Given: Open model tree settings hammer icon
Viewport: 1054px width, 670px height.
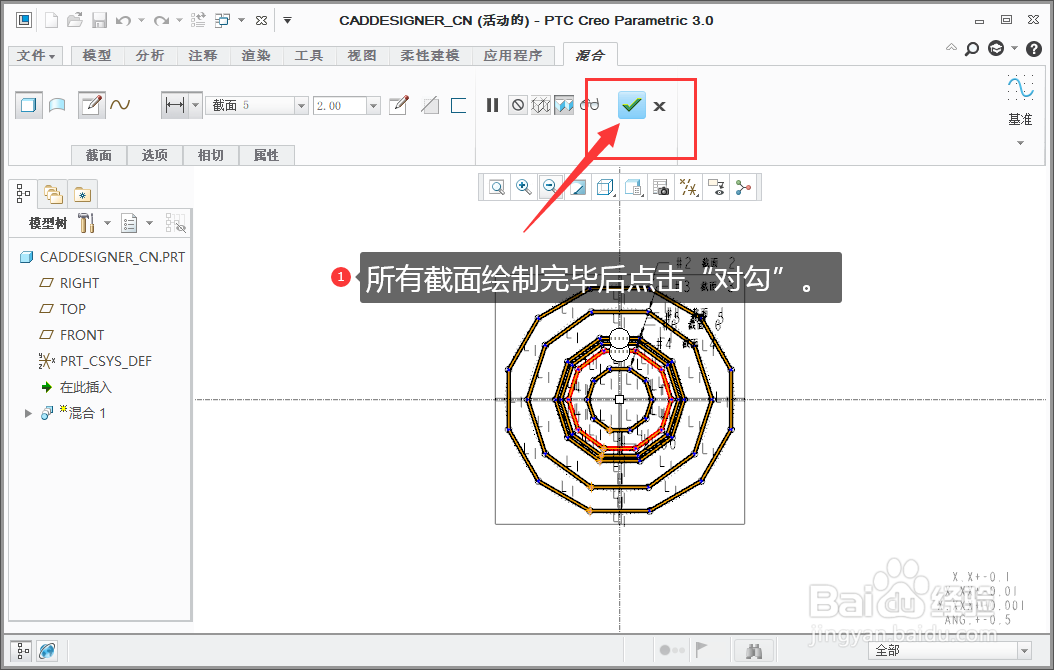Looking at the screenshot, I should tap(86, 223).
